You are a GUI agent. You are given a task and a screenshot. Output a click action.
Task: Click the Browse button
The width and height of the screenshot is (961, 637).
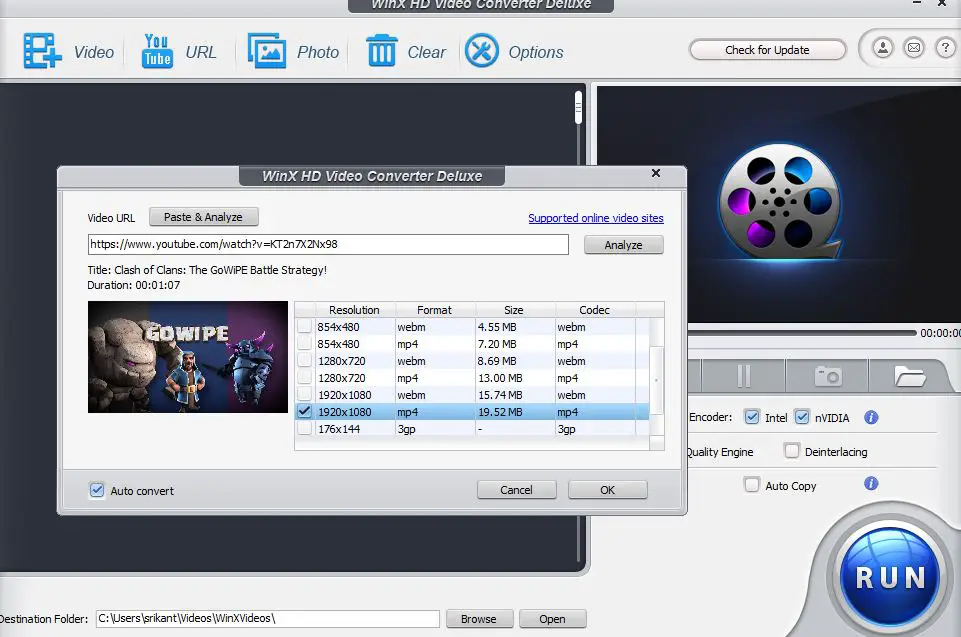click(x=479, y=619)
